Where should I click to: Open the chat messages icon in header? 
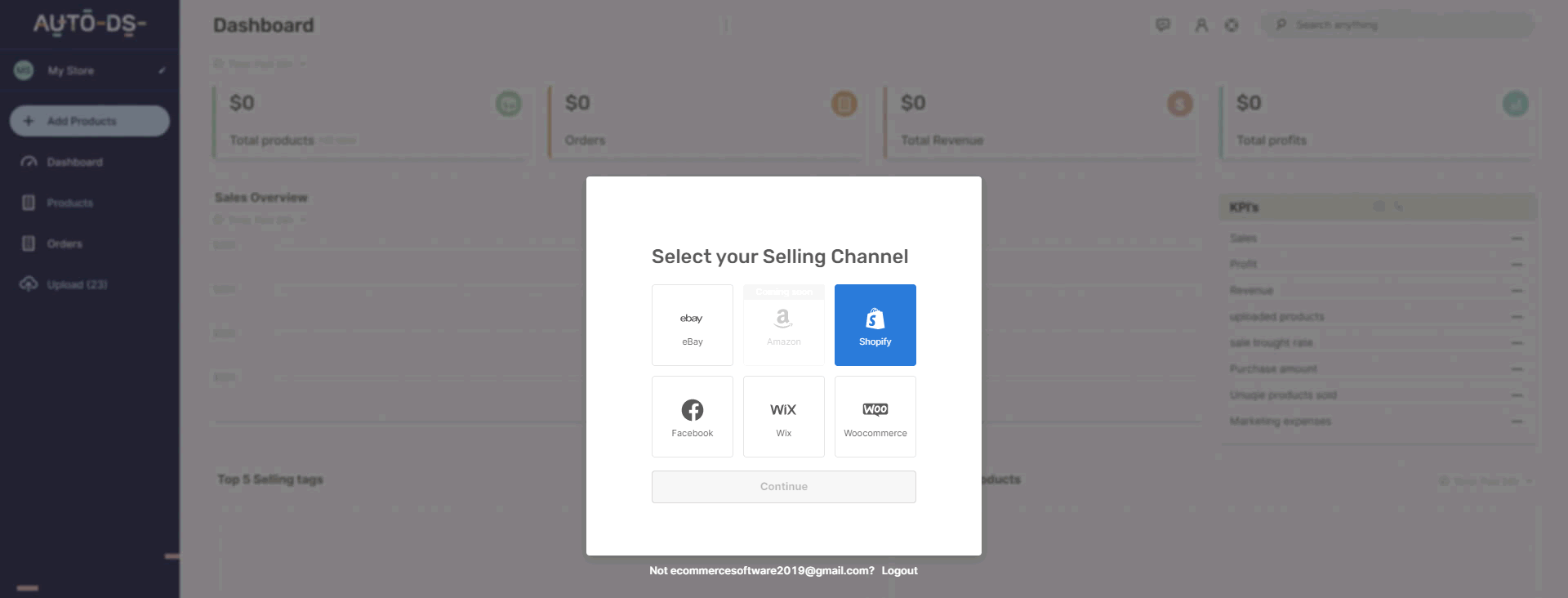(x=1163, y=25)
